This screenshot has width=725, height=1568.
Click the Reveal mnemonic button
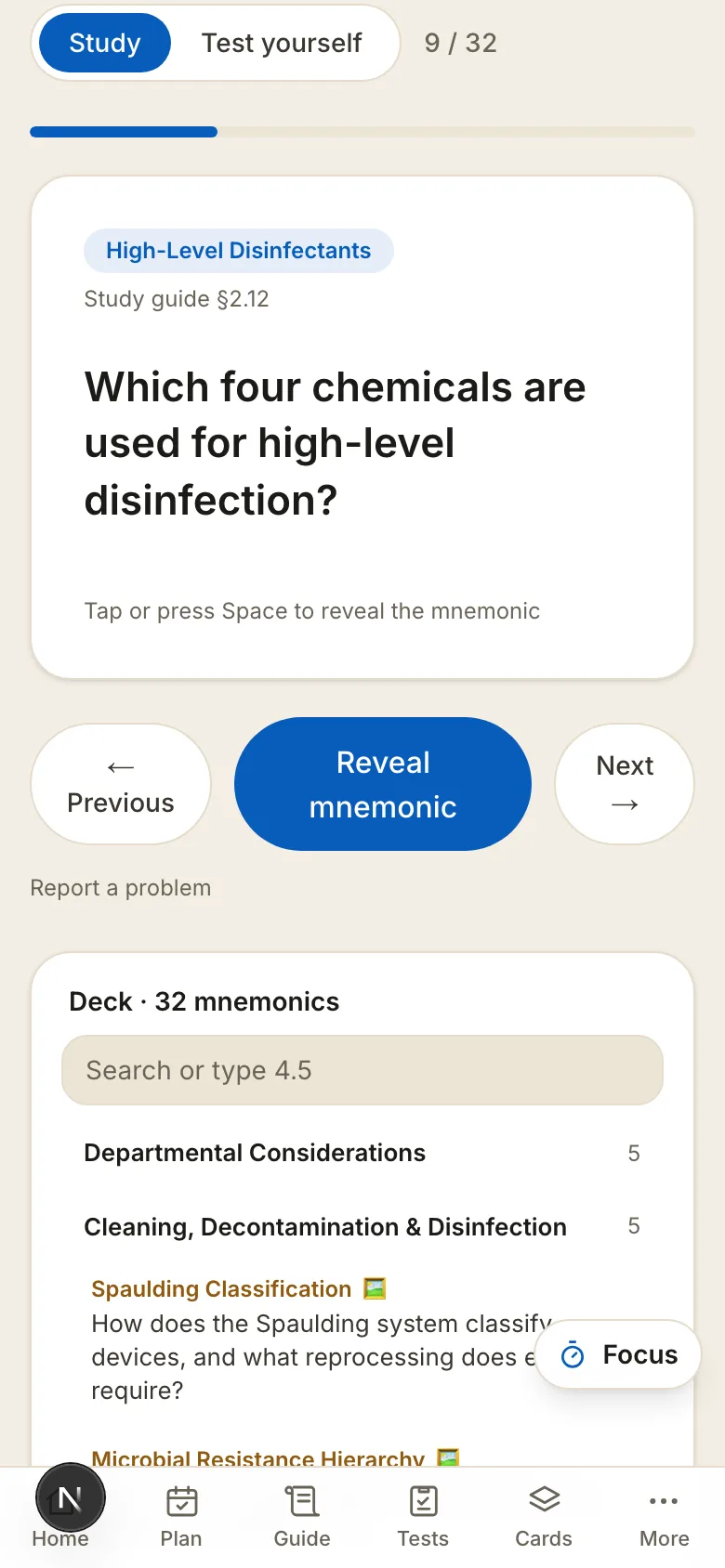383,784
